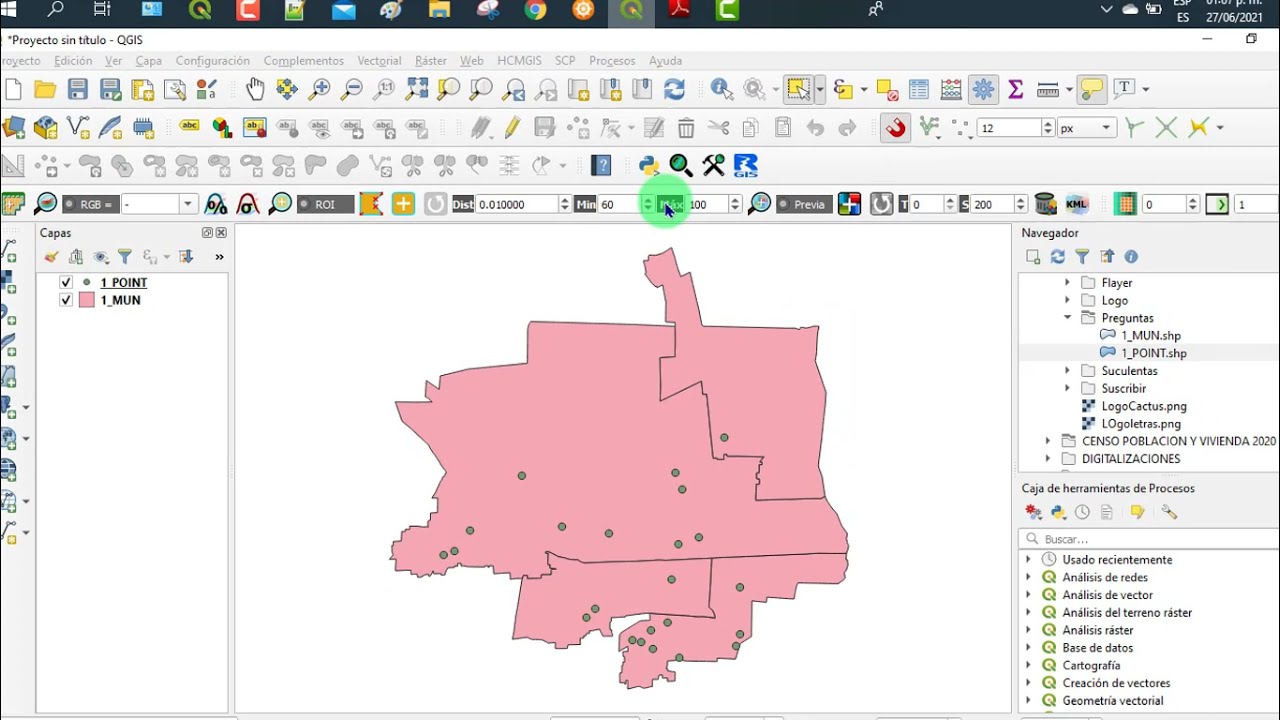Show more Capas panel tools chevron

tap(219, 257)
